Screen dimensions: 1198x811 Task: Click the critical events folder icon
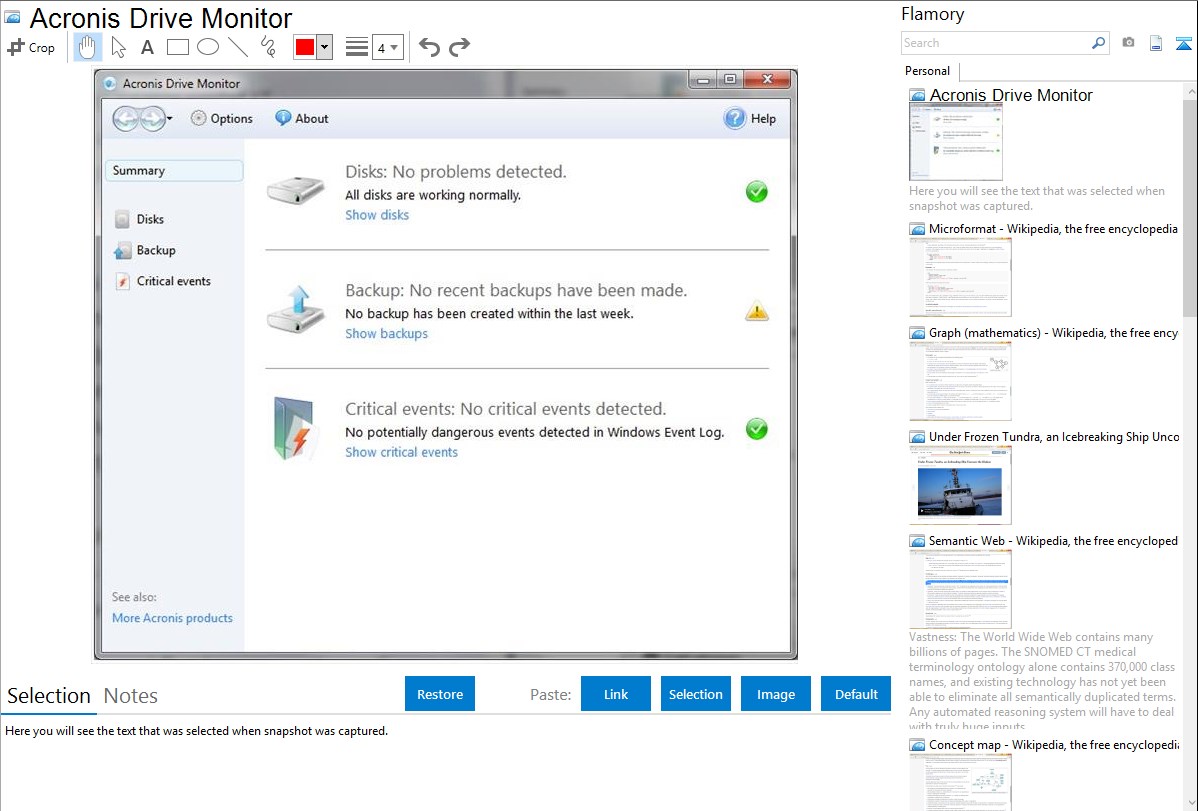[x=295, y=428]
